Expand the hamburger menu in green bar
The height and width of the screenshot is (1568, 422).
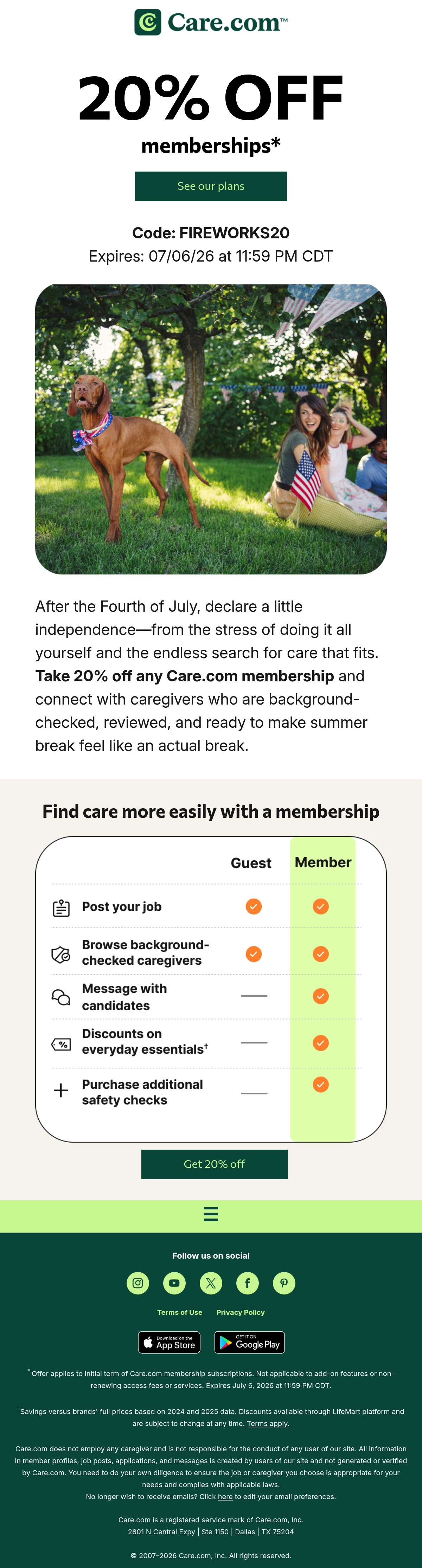tap(211, 1214)
